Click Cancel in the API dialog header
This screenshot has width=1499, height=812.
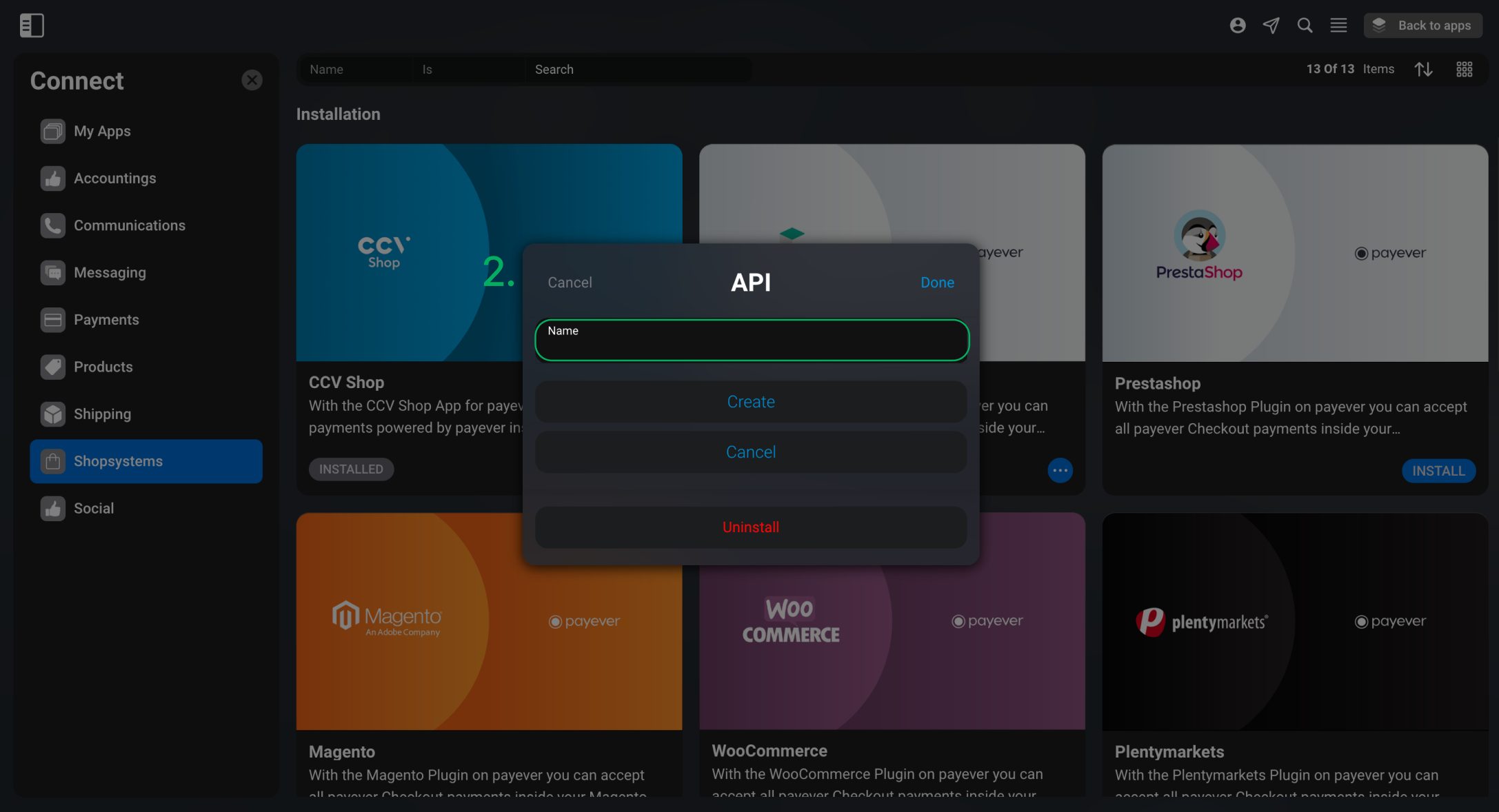point(570,283)
